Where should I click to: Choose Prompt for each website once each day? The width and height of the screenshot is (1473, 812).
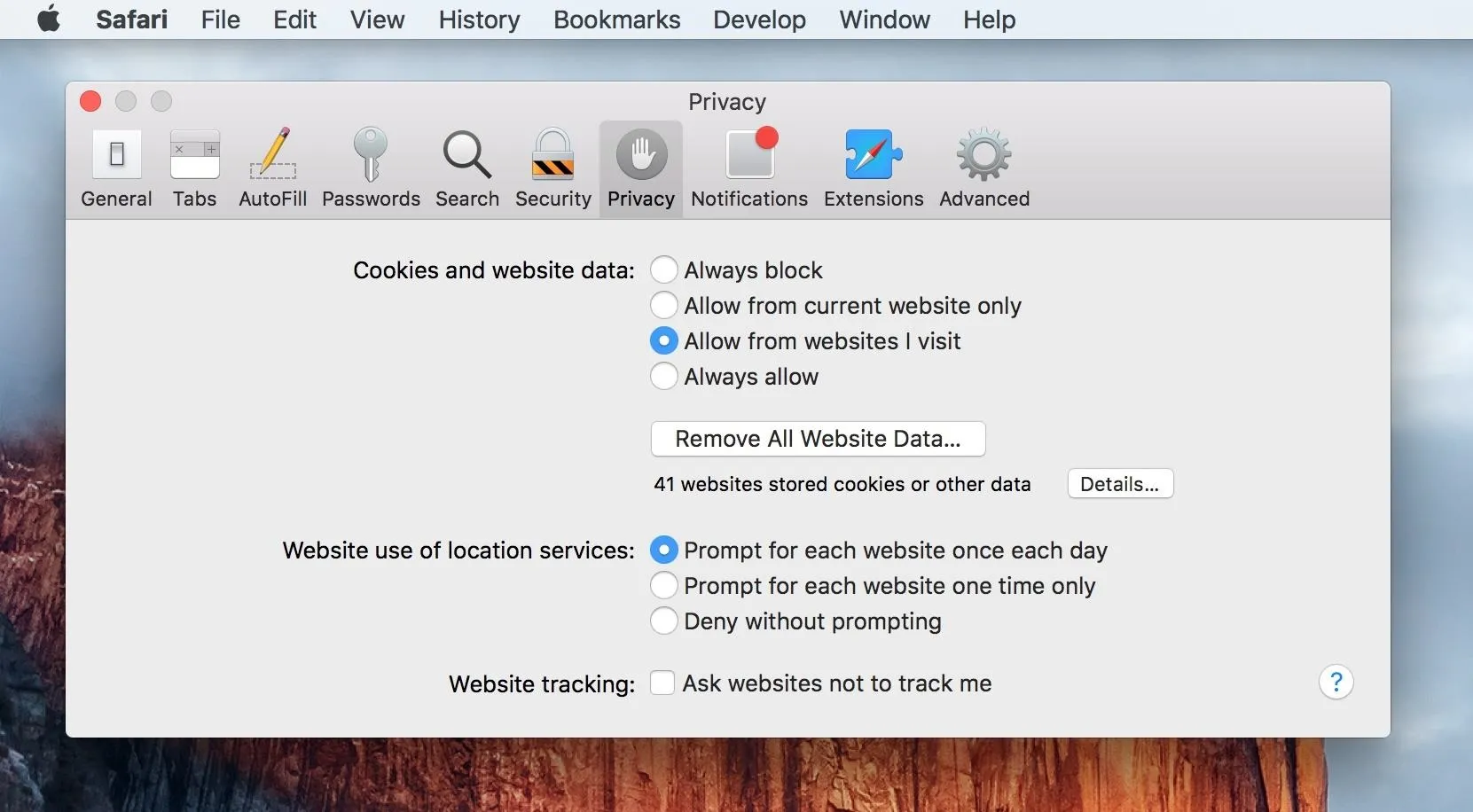click(x=664, y=550)
